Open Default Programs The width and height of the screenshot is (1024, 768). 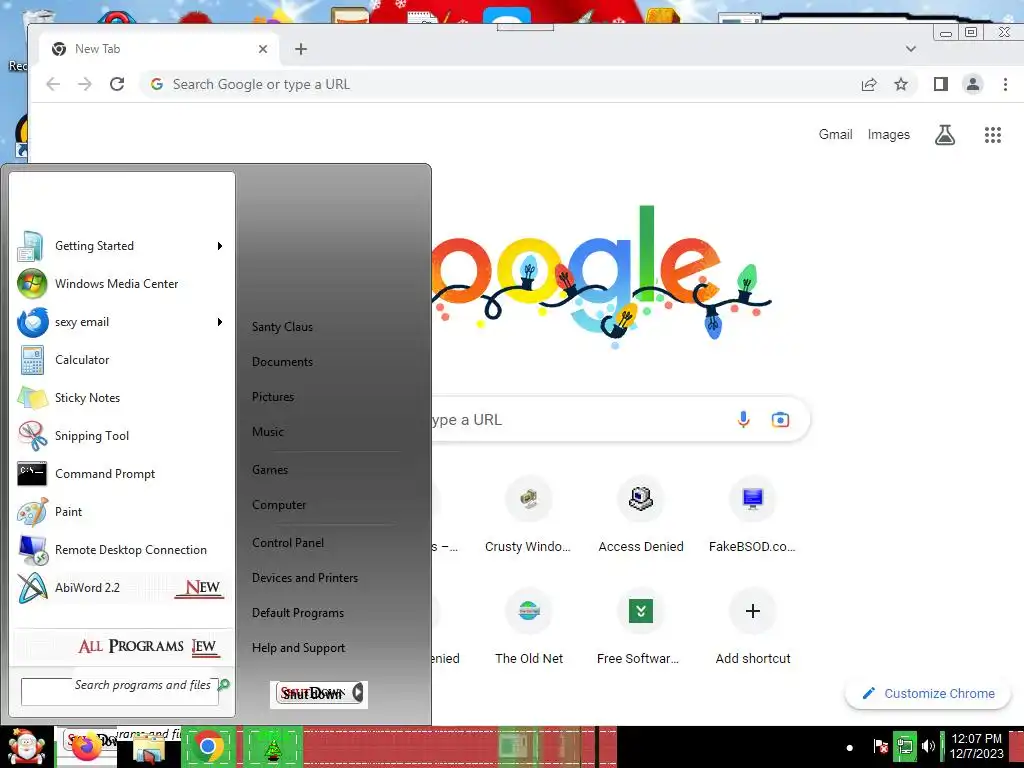(x=298, y=613)
